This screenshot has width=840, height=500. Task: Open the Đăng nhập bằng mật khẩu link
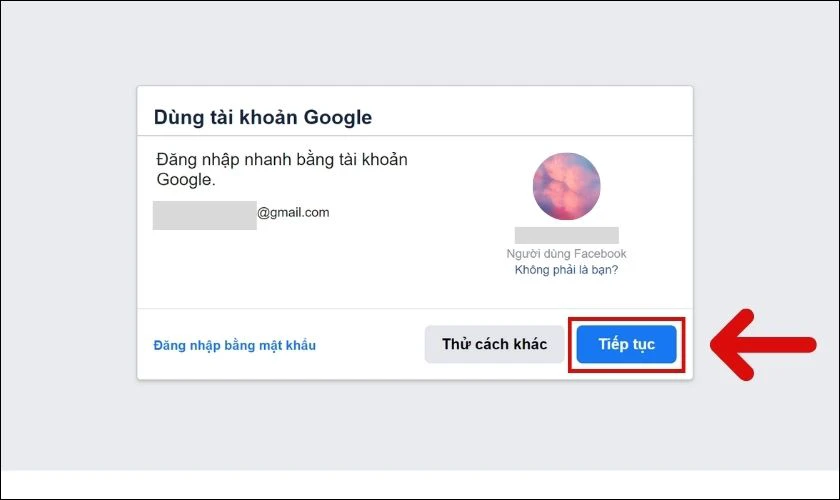tap(235, 345)
